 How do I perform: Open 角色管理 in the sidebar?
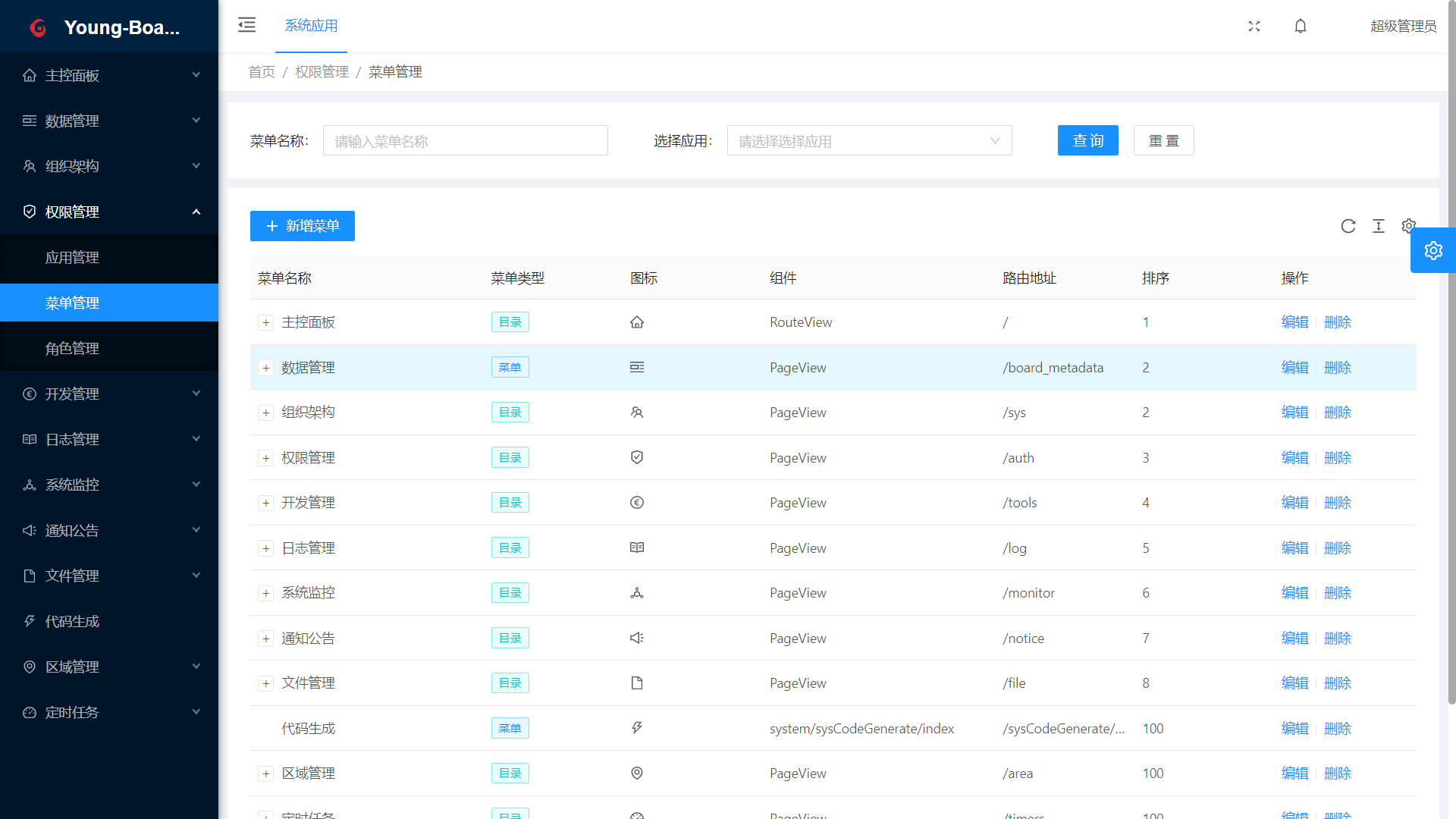click(72, 348)
